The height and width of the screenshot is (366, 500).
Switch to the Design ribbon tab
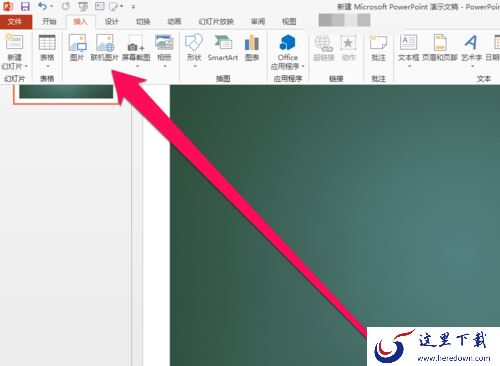(112, 22)
